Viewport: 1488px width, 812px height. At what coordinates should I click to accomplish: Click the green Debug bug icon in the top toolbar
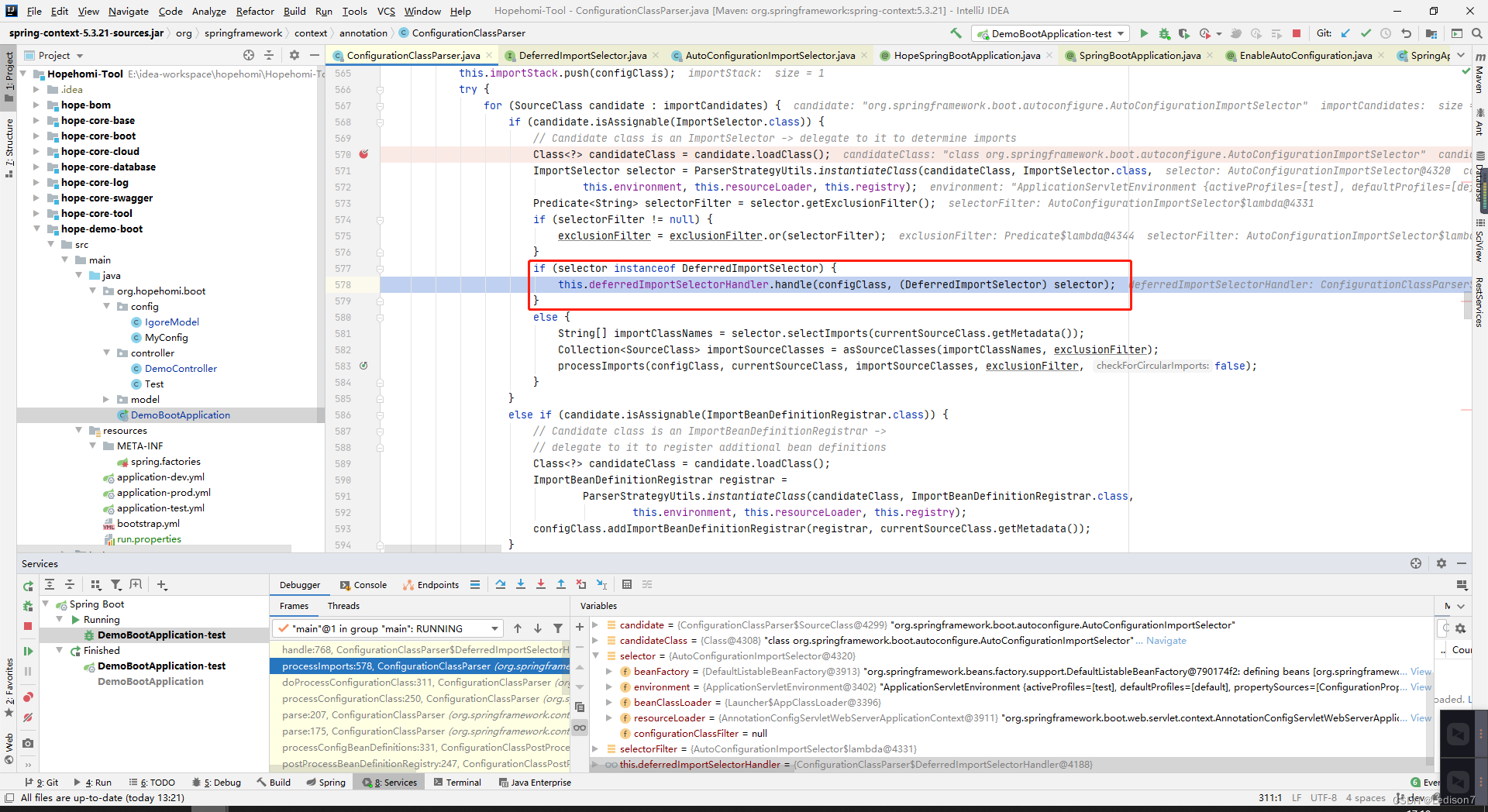tap(1164, 33)
